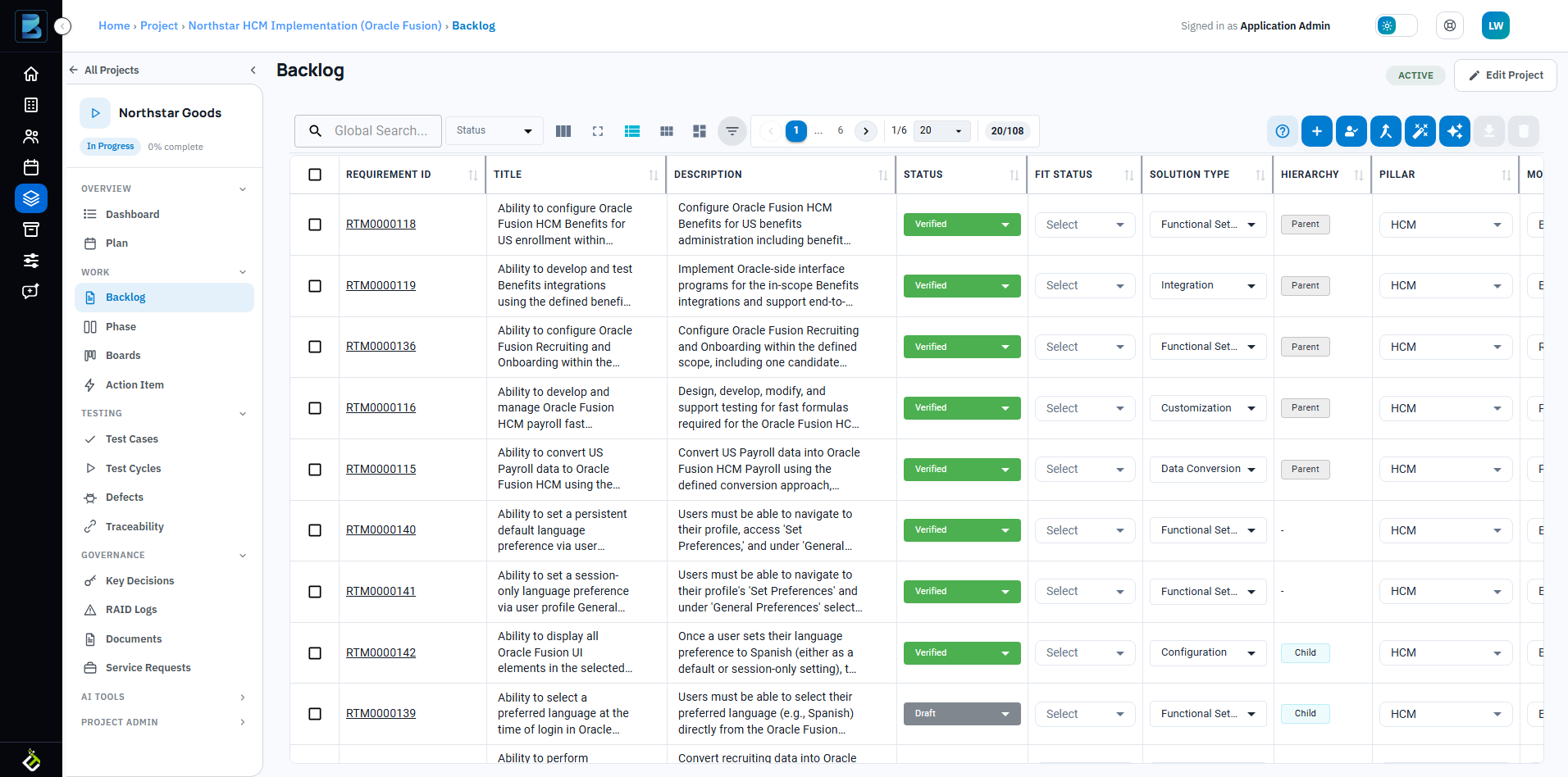Toggle the light/dark theme switch
The width and height of the screenshot is (1568, 777).
tap(1397, 25)
